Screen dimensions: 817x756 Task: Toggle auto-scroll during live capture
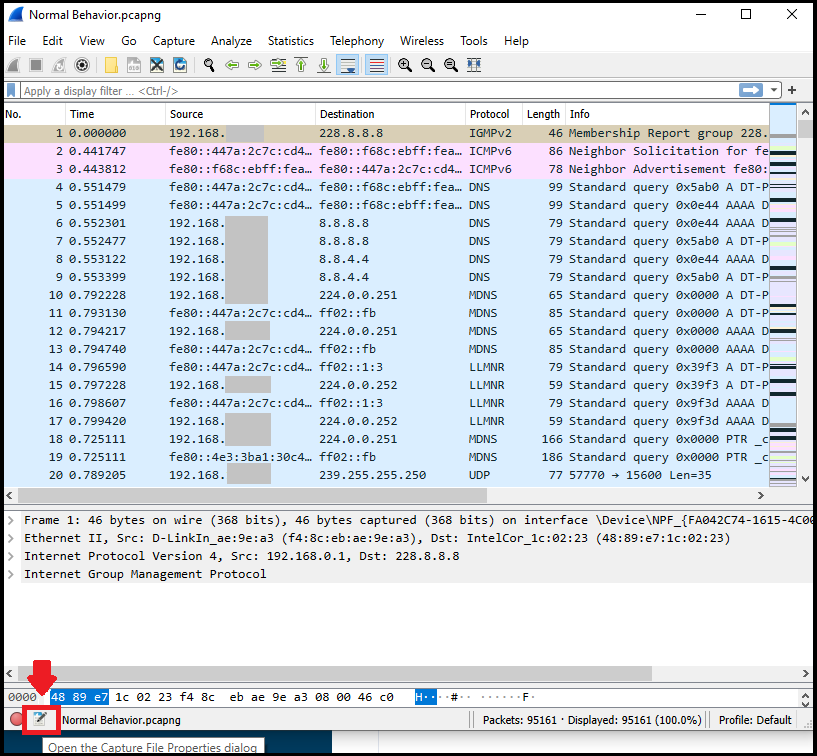tap(348, 65)
